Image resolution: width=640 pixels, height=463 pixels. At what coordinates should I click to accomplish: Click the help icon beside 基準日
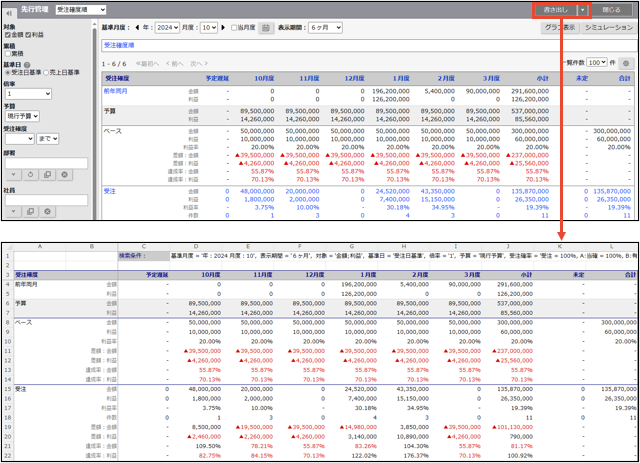tap(27, 65)
